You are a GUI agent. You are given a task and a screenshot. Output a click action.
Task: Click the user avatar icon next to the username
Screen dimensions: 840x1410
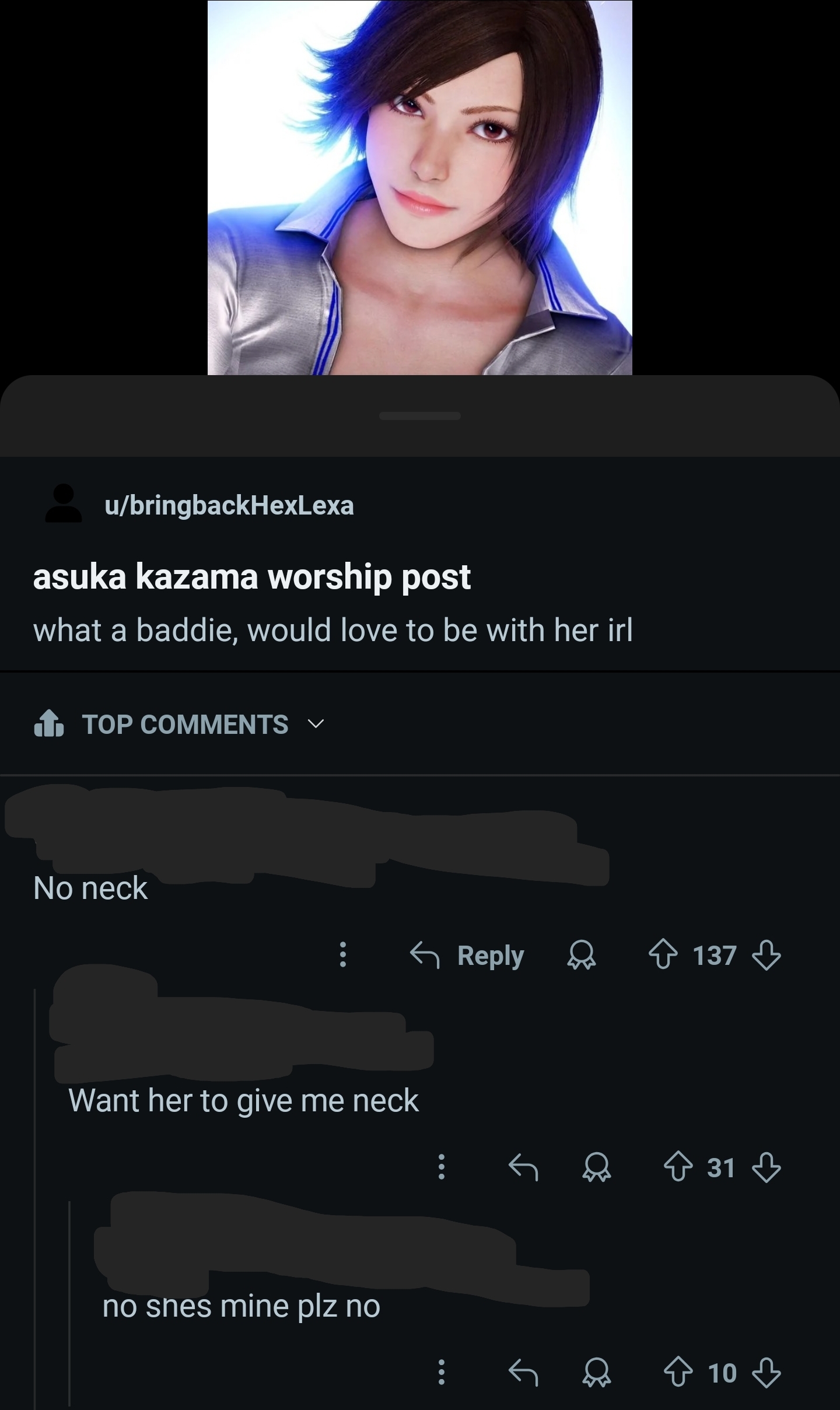64,503
